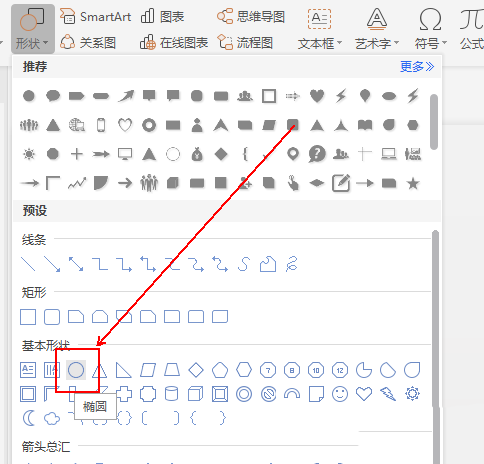The image size is (484, 464).
Task: Select the ellipse shape in 基本形状
Action: click(x=76, y=370)
